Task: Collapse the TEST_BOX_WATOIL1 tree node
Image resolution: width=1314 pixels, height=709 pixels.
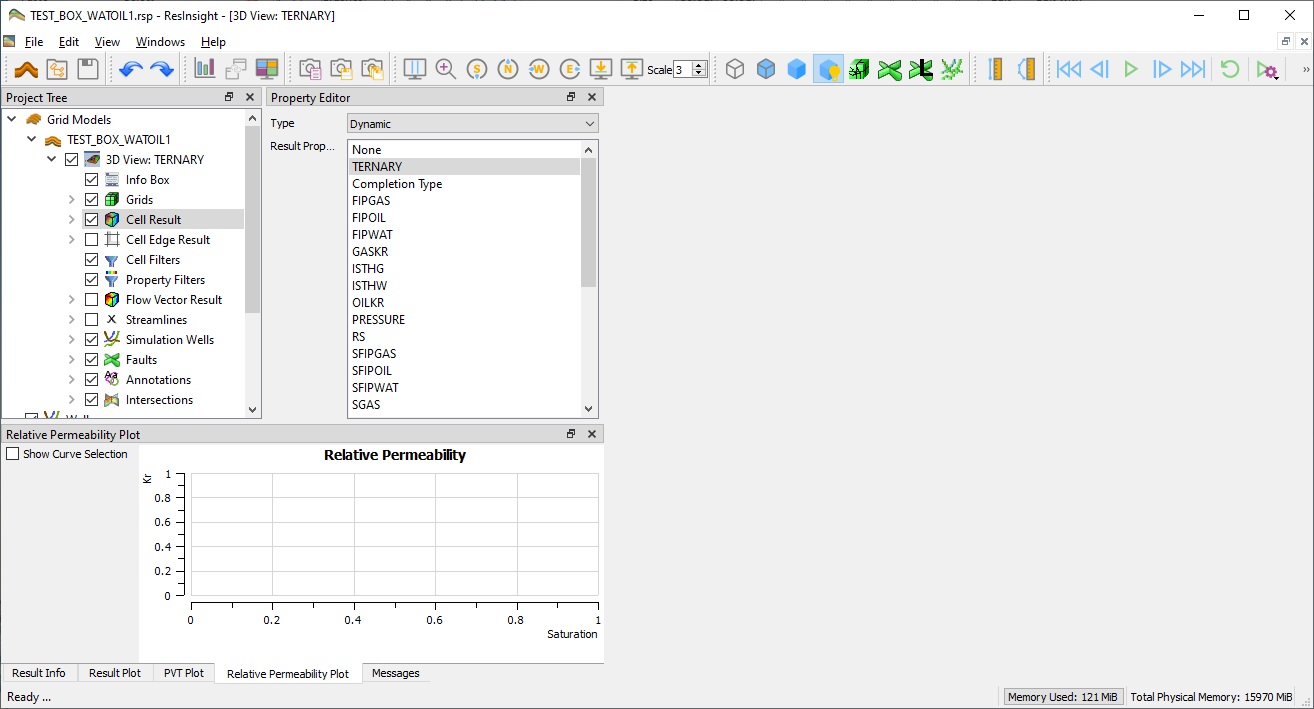Action: point(31,139)
